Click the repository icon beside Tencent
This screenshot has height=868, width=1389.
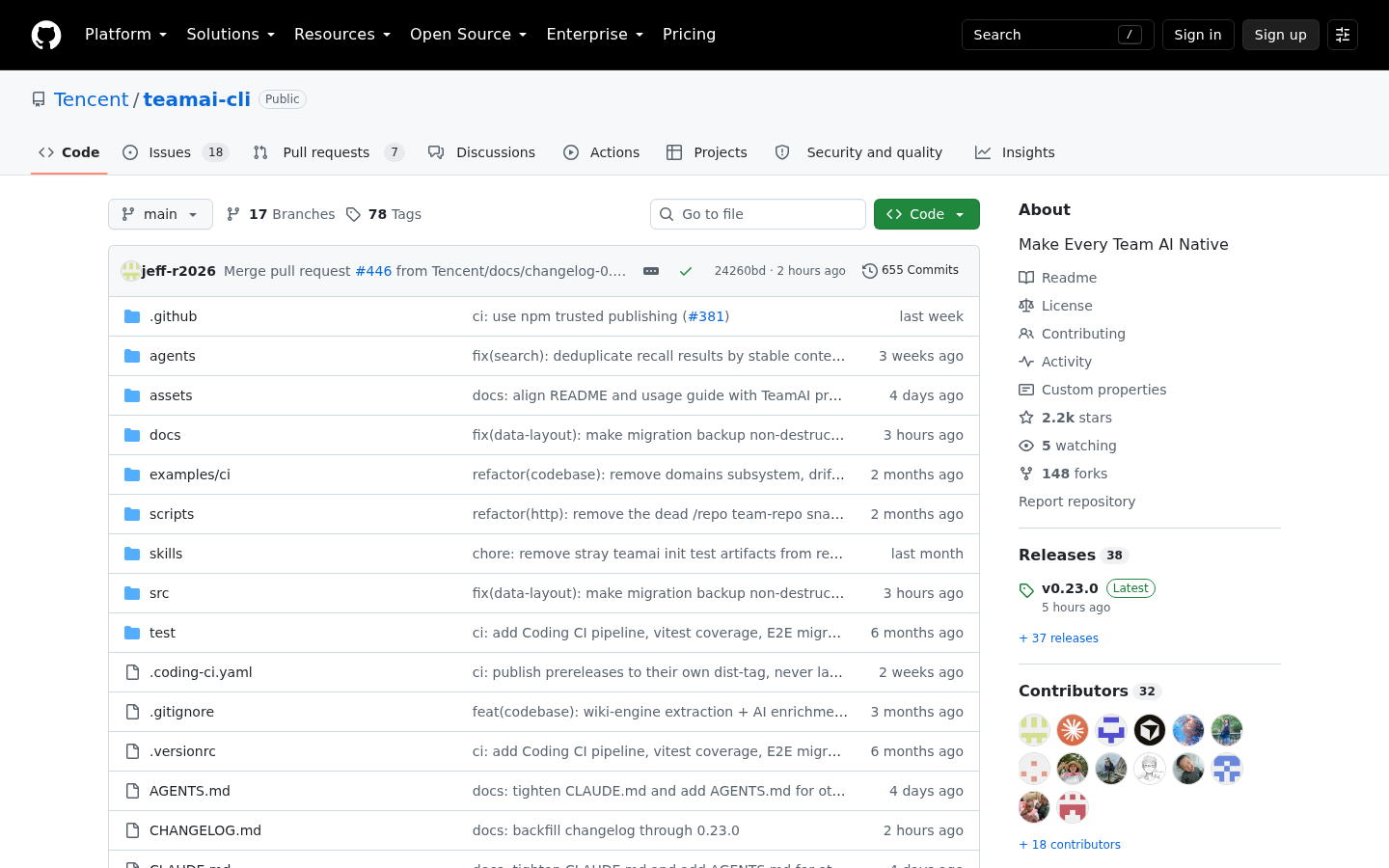[39, 99]
